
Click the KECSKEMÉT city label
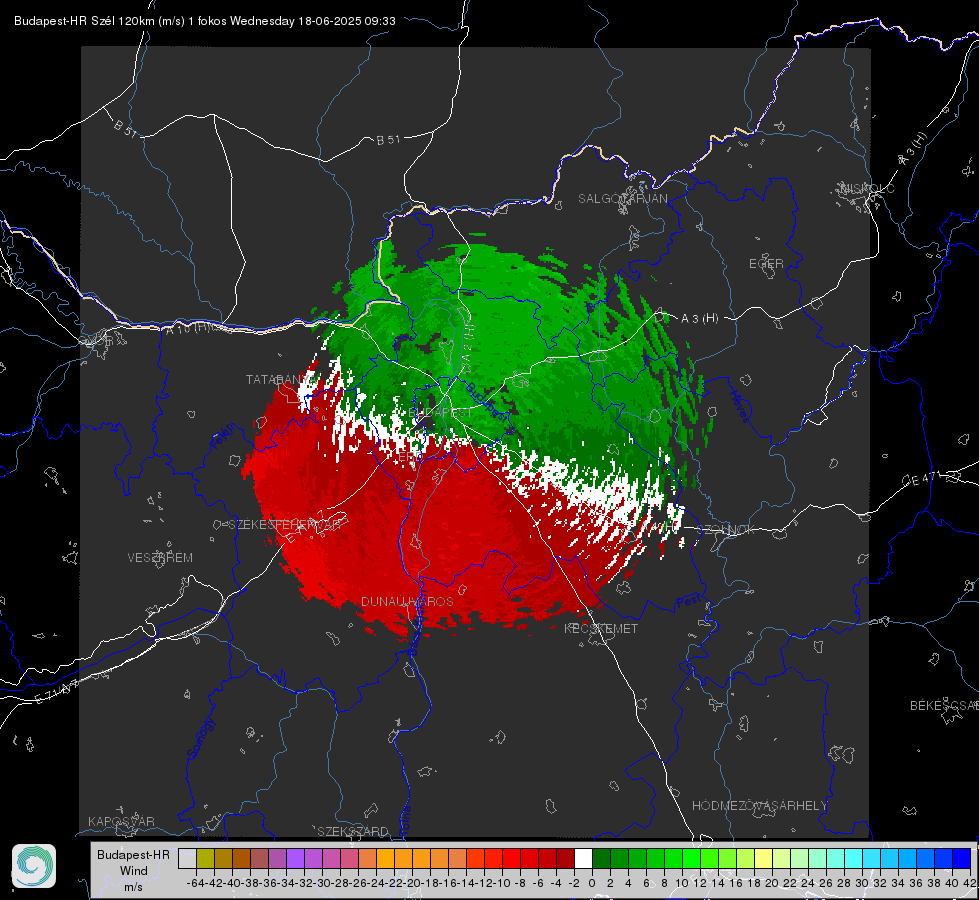601,629
